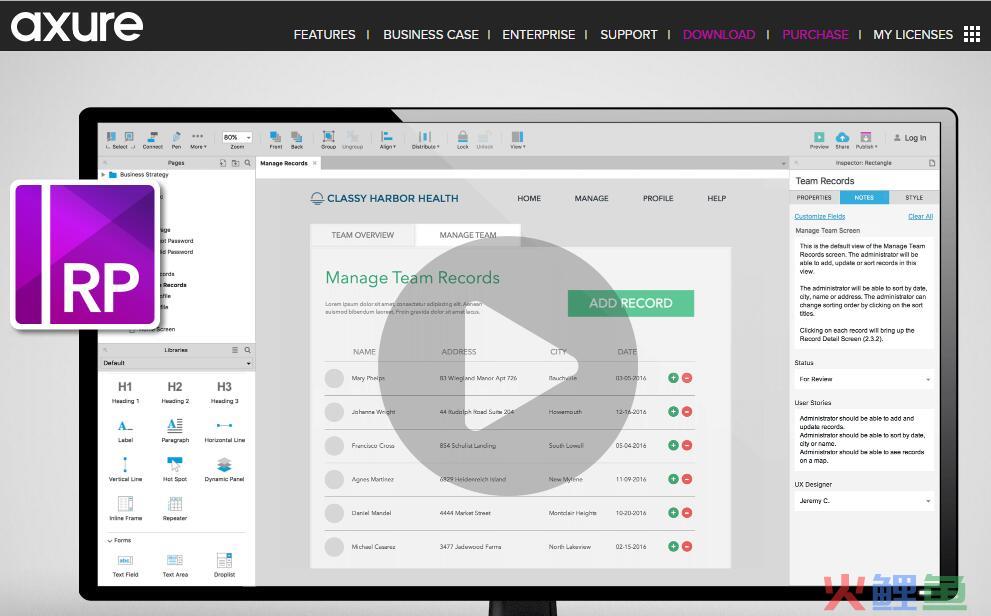Click the Libraries search icon
Image resolution: width=991 pixels, height=616 pixels.
pyautogui.click(x=248, y=350)
